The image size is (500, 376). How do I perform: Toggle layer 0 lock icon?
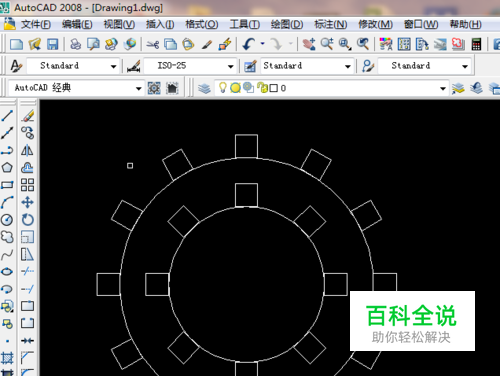tap(262, 88)
